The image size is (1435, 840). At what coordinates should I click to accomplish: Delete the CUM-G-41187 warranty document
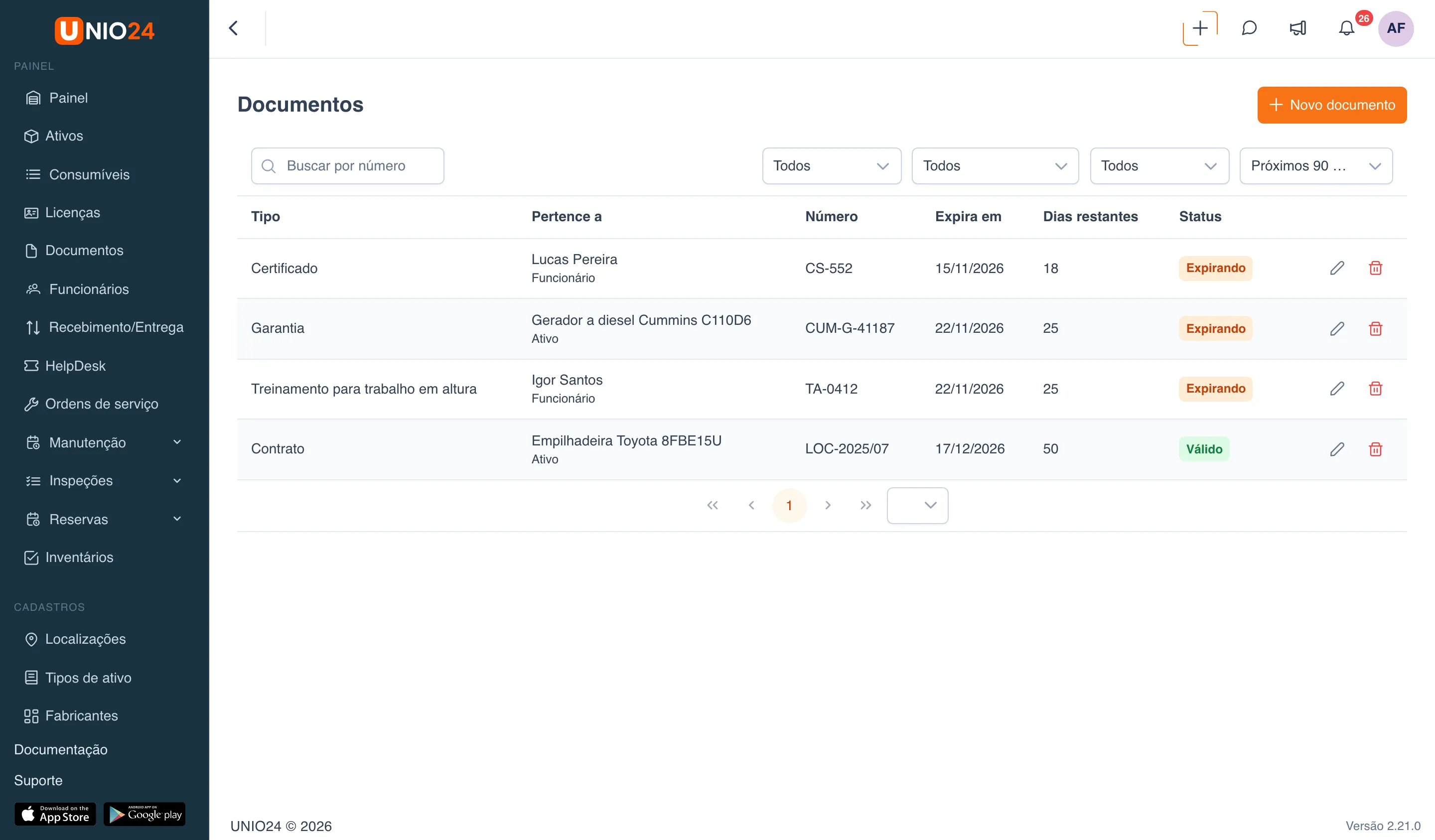pyautogui.click(x=1375, y=329)
